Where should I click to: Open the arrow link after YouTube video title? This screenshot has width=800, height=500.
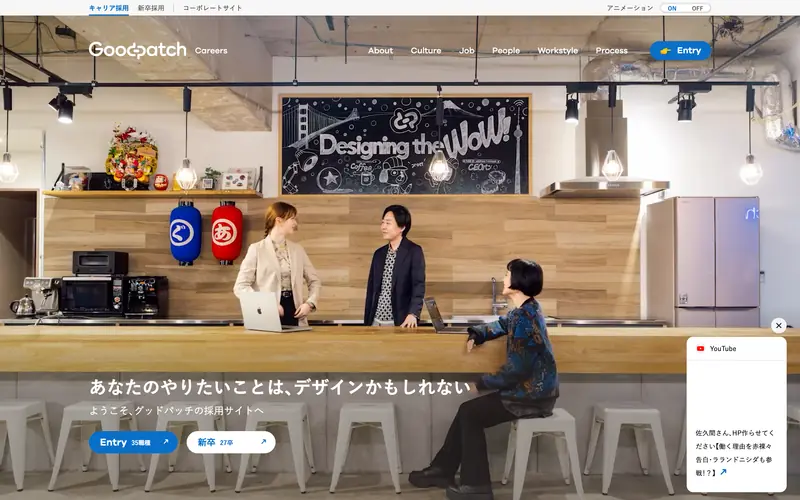tap(723, 472)
